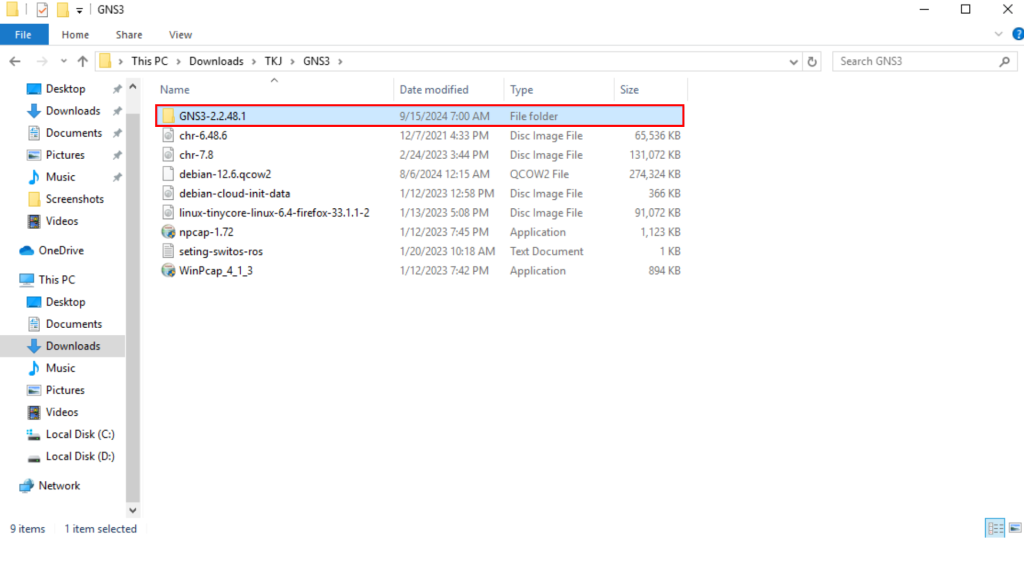The height and width of the screenshot is (576, 1024).
Task: Expand the ribbon using the chevron
Action: pos(997,34)
